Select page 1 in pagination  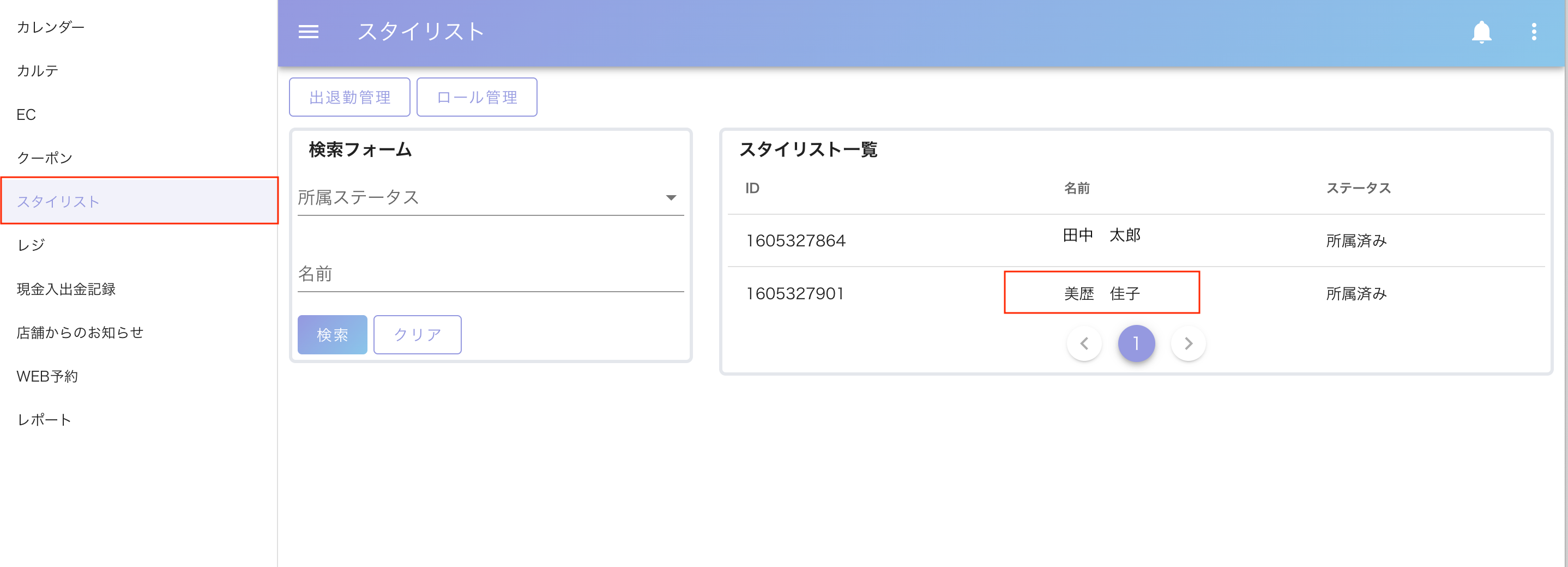pos(1136,343)
